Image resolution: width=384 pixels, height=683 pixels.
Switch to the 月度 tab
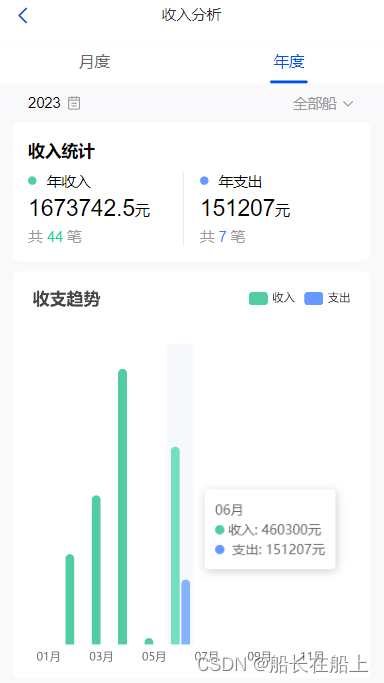tap(94, 61)
